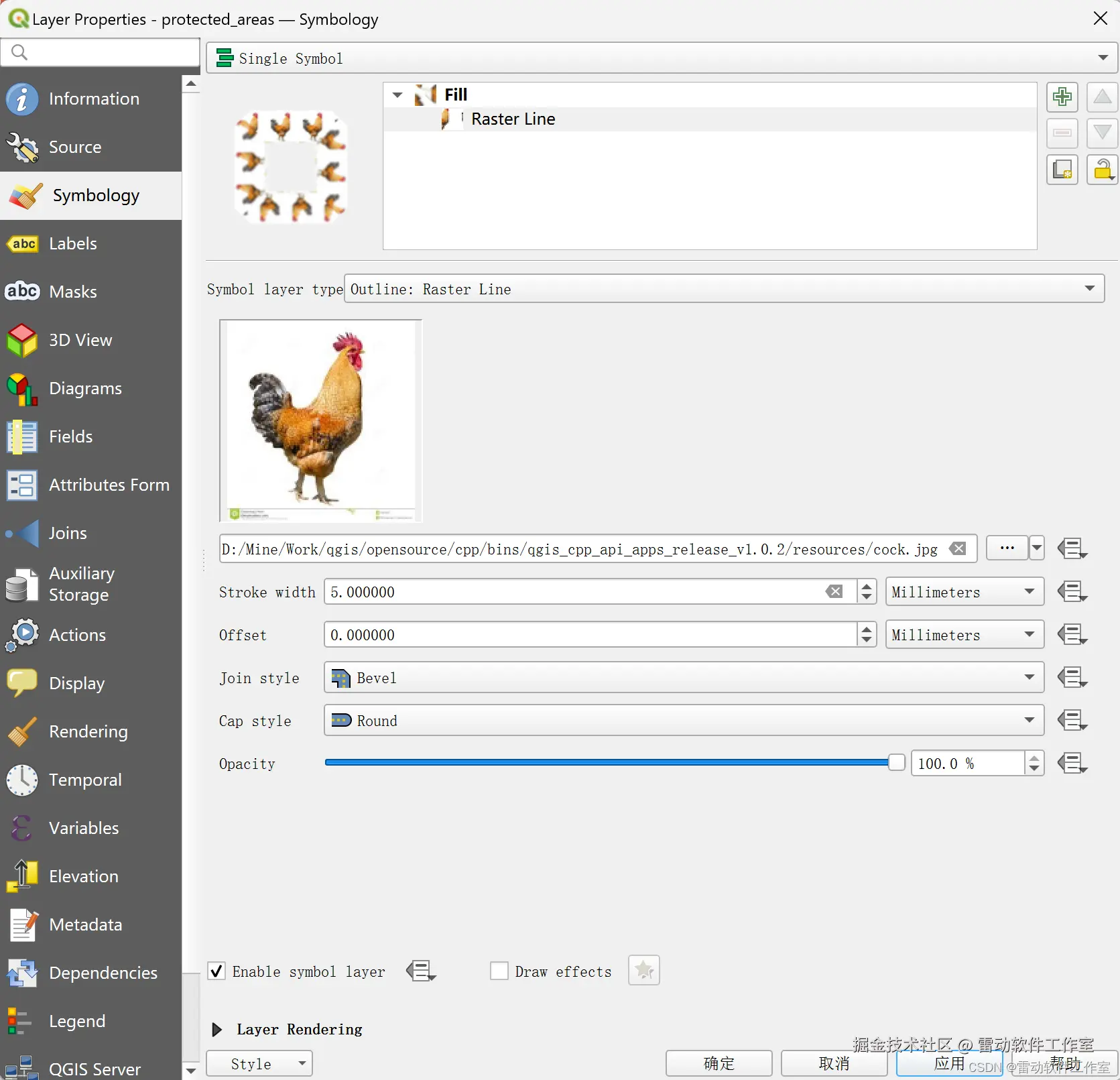
Task: Open the Symbol layer type dropdown
Action: [725, 289]
